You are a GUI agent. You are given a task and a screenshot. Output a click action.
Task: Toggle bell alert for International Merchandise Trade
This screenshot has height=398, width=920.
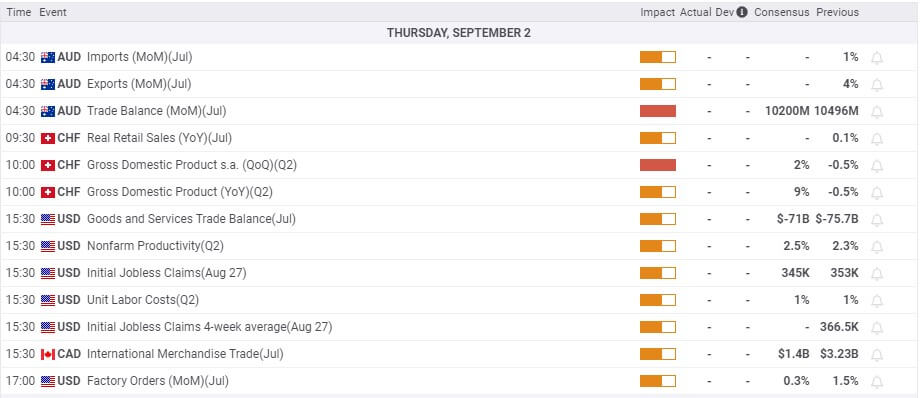877,355
